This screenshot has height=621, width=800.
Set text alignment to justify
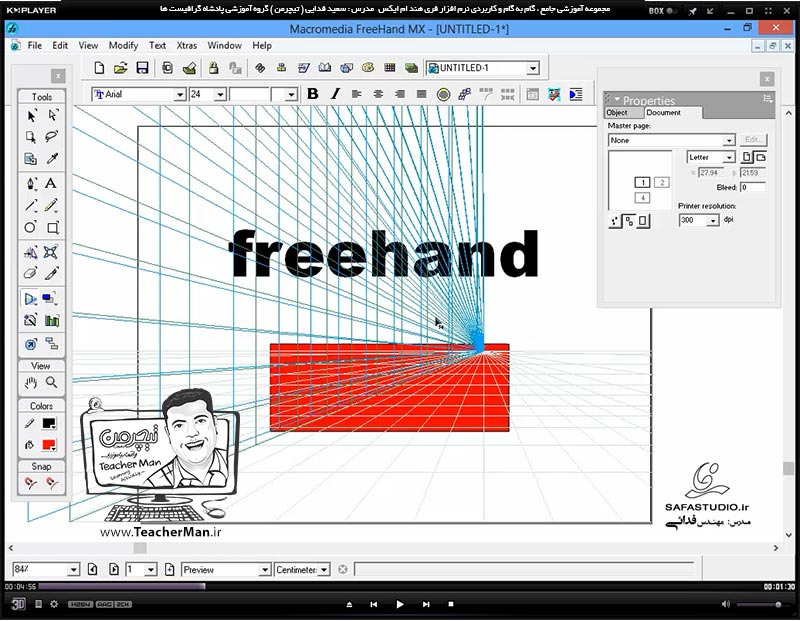pos(421,94)
